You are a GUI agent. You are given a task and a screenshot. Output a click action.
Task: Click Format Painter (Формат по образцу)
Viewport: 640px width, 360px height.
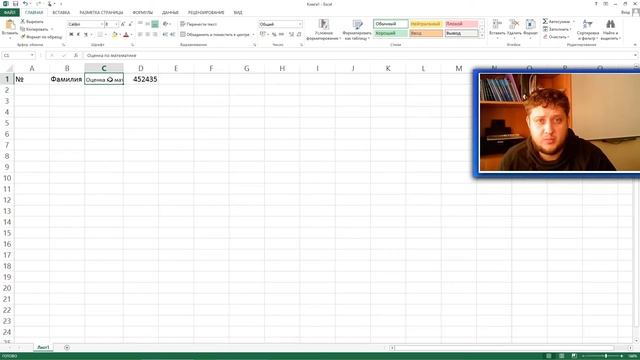41,37
